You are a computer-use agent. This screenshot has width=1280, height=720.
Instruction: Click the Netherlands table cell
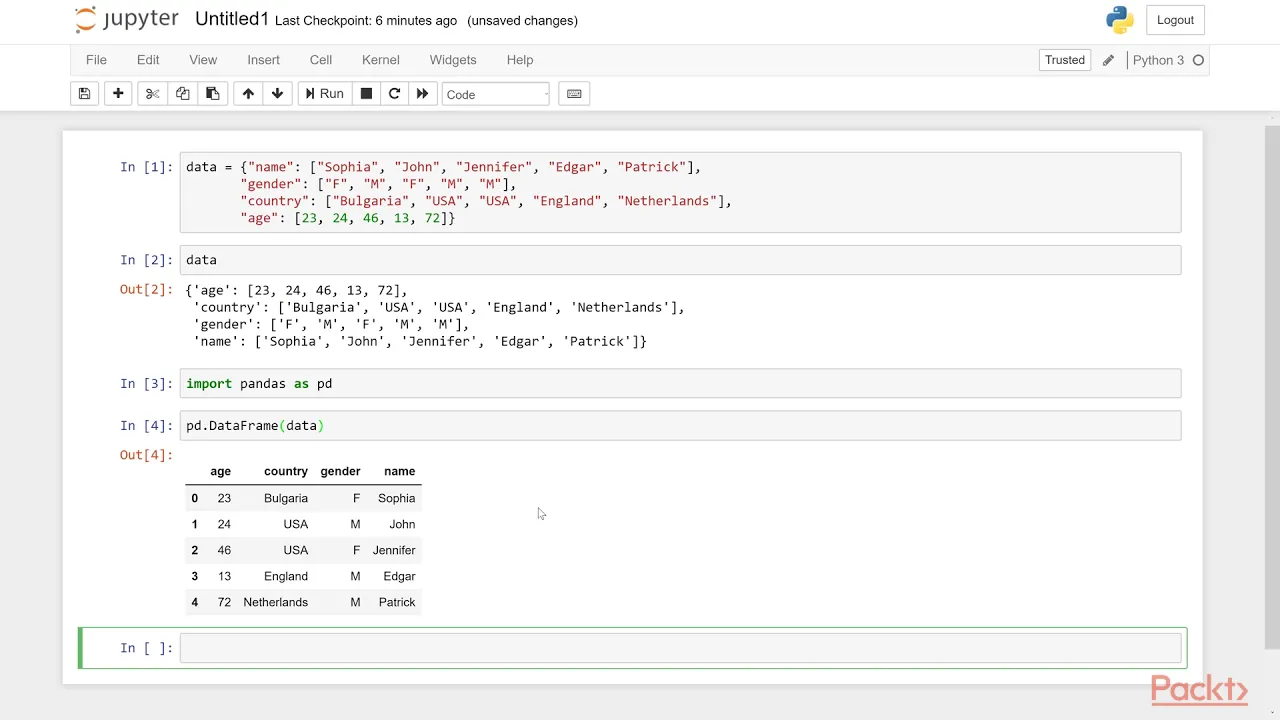[x=275, y=602]
